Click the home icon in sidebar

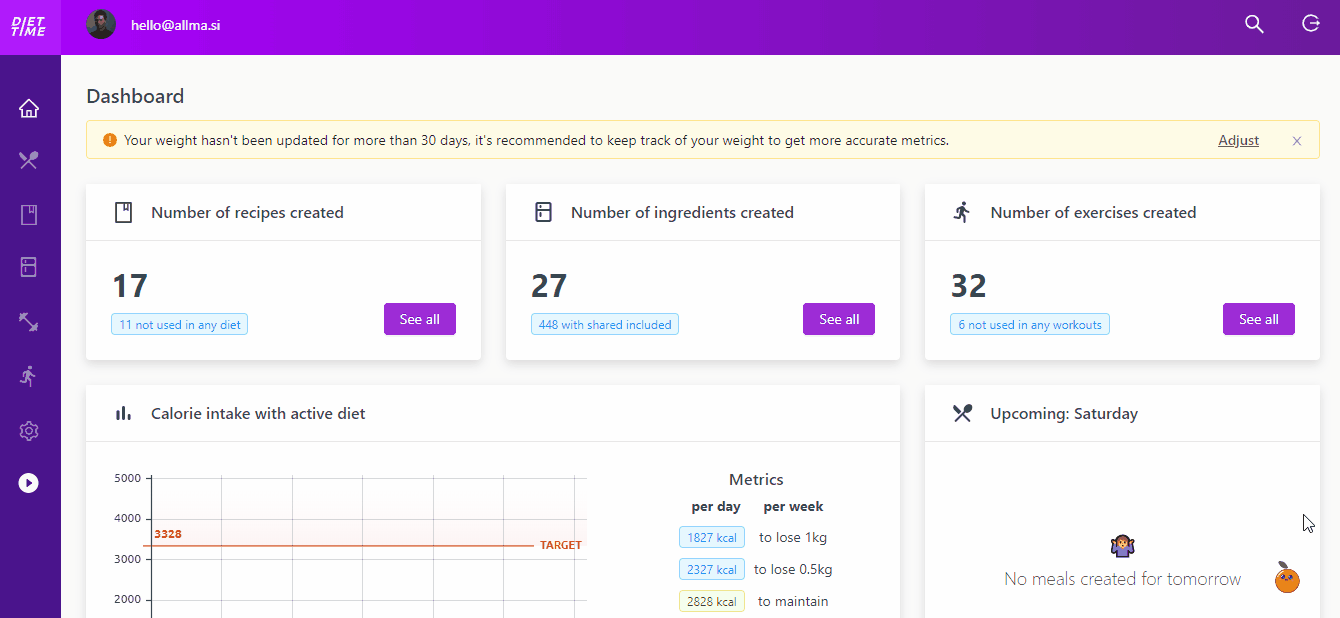coord(29,108)
